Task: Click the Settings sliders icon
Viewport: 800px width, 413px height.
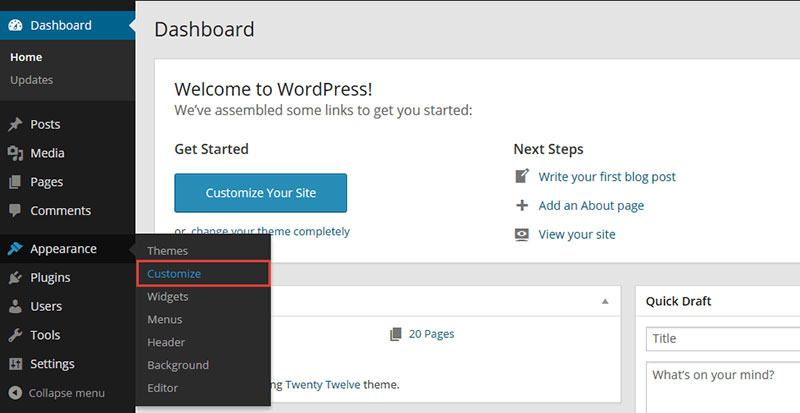Action: click(x=15, y=364)
